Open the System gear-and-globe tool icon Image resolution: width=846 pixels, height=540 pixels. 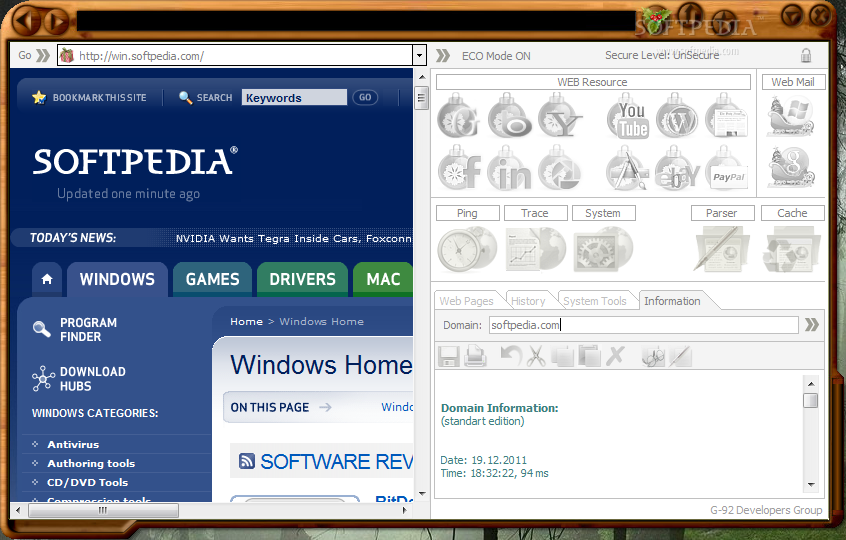(603, 249)
